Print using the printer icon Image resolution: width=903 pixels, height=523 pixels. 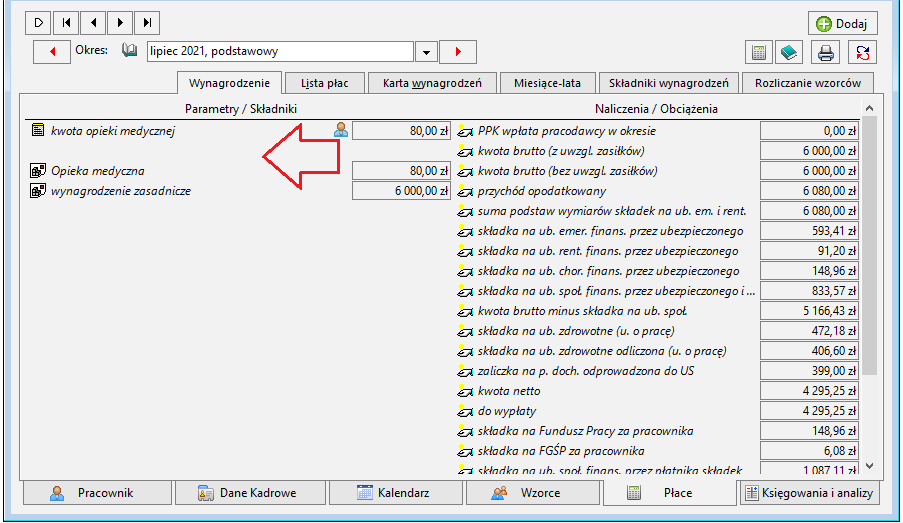click(x=826, y=52)
